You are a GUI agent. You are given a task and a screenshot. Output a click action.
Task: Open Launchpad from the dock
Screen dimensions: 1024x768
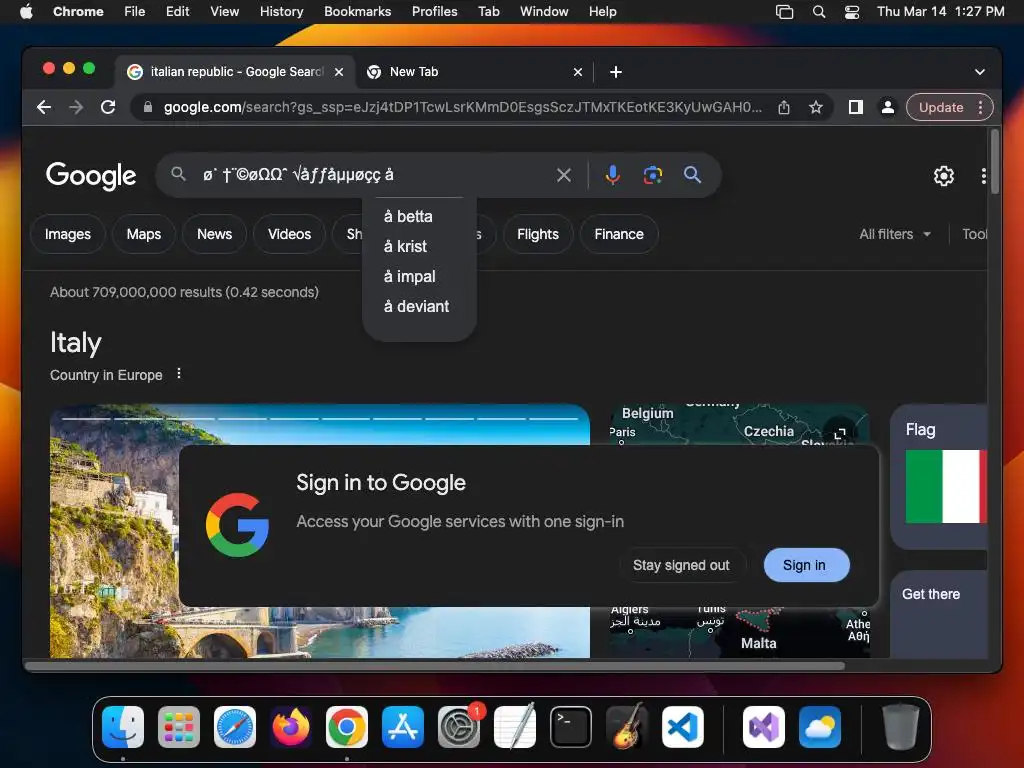coord(179,727)
